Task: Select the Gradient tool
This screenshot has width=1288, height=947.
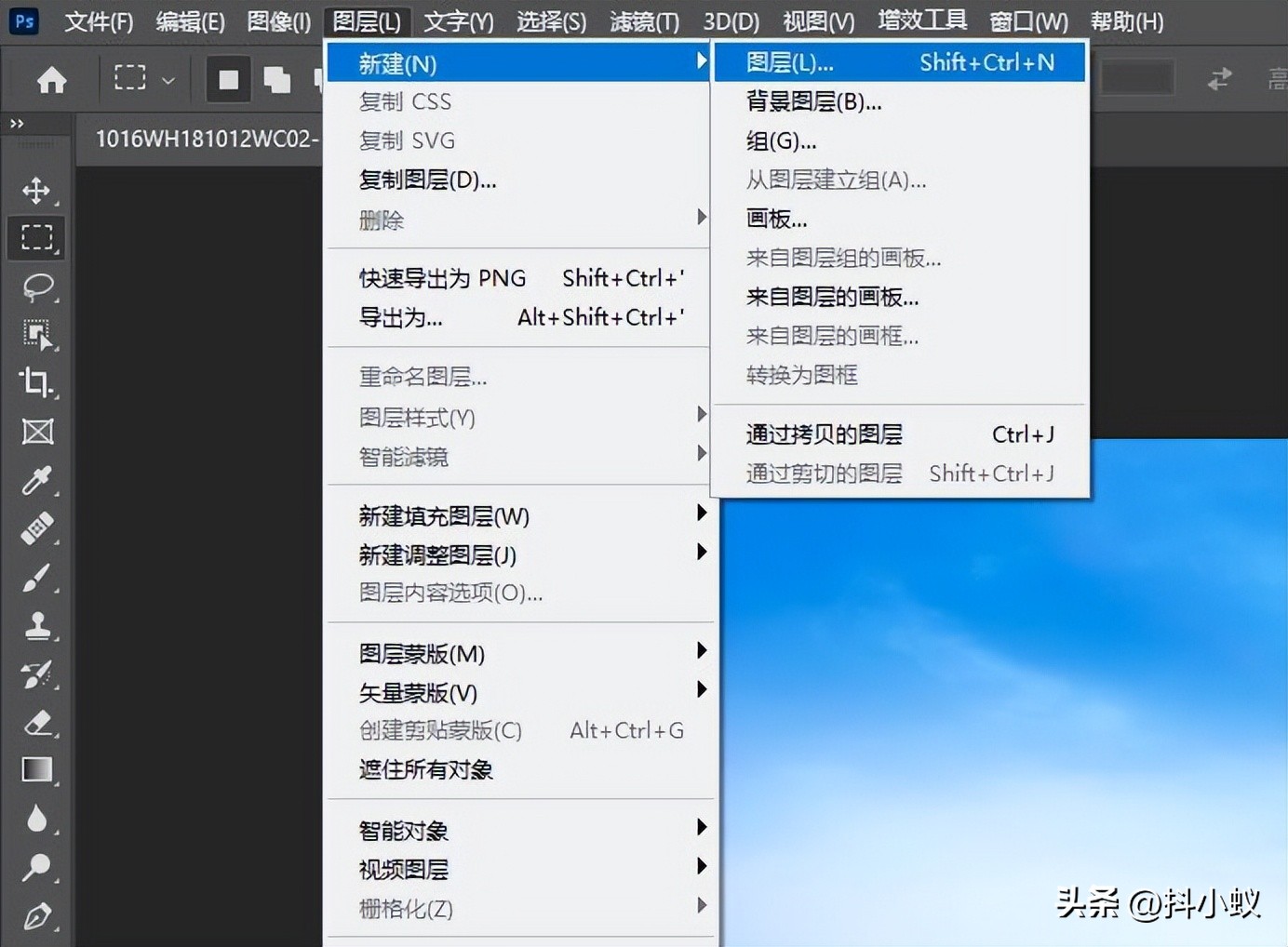Action: click(x=36, y=770)
